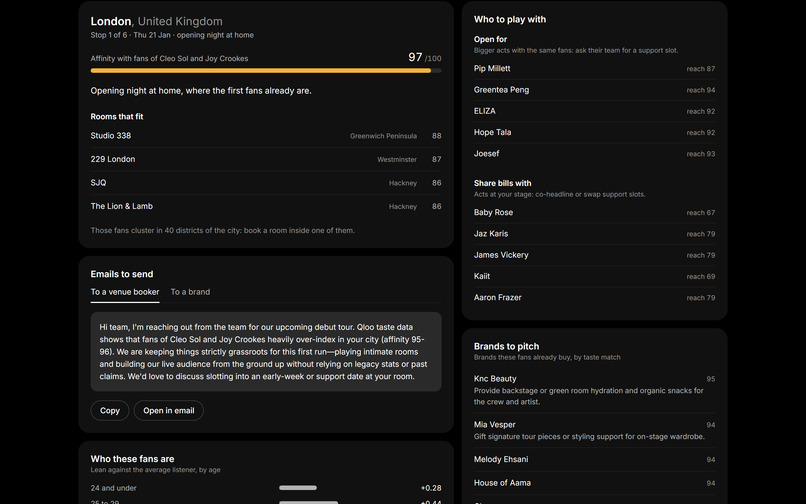Choose James Vickery from the list
806x504 pixels.
(x=594, y=255)
